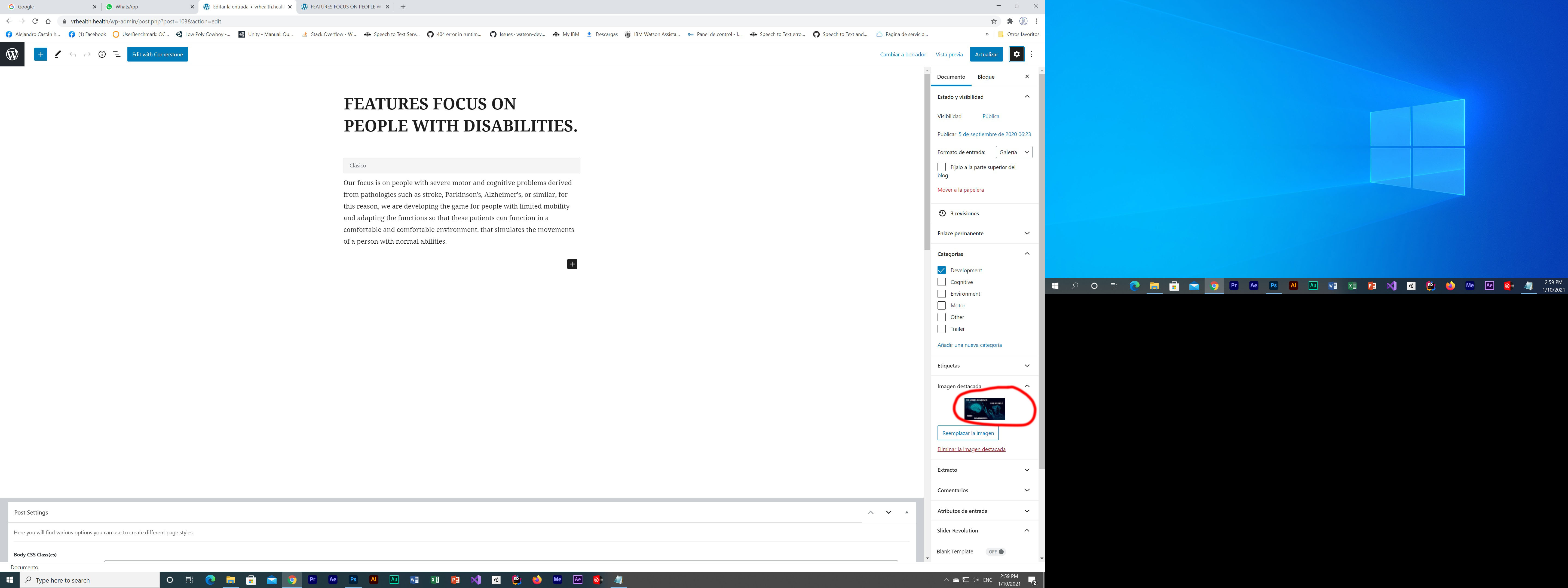Select the Documento tab
Image resolution: width=1568 pixels, height=588 pixels.
(x=951, y=77)
